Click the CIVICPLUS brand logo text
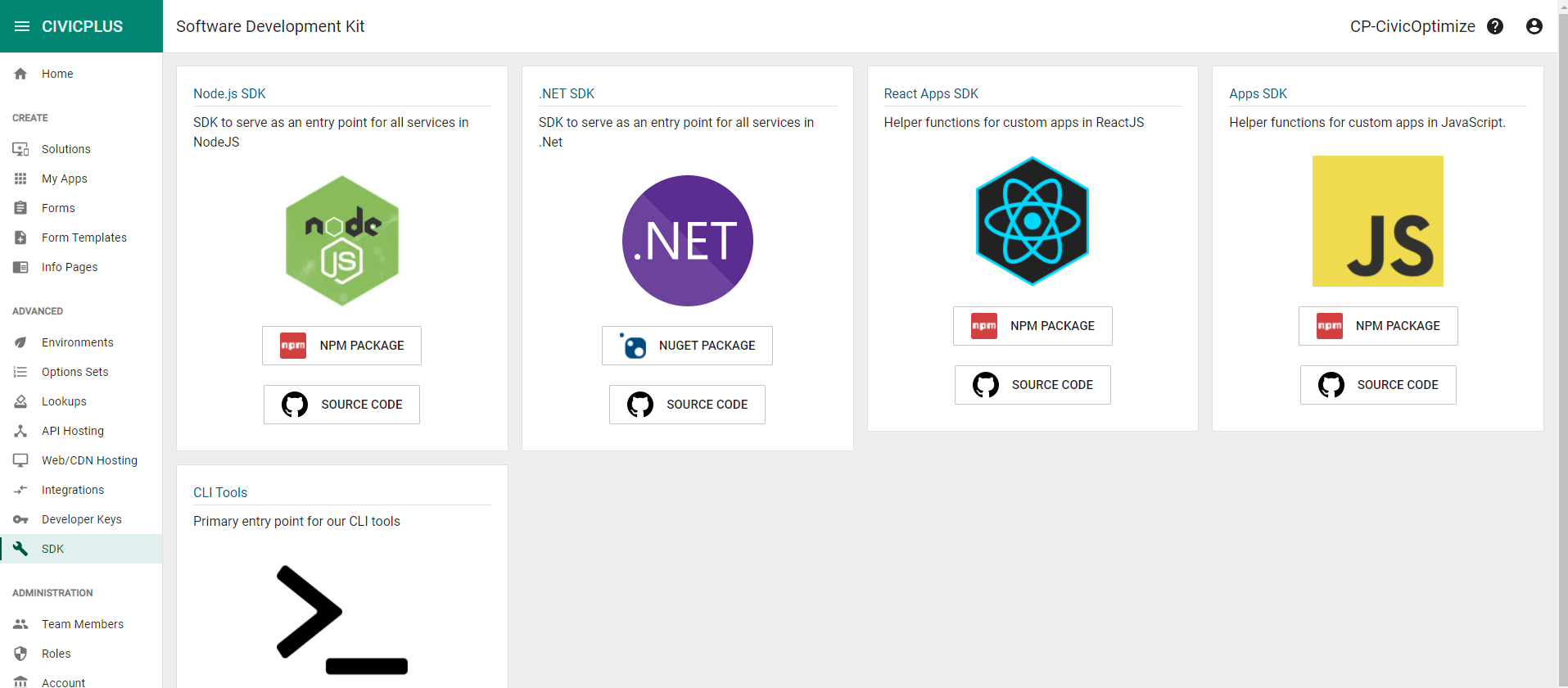Image resolution: width=1568 pixels, height=688 pixels. [82, 26]
